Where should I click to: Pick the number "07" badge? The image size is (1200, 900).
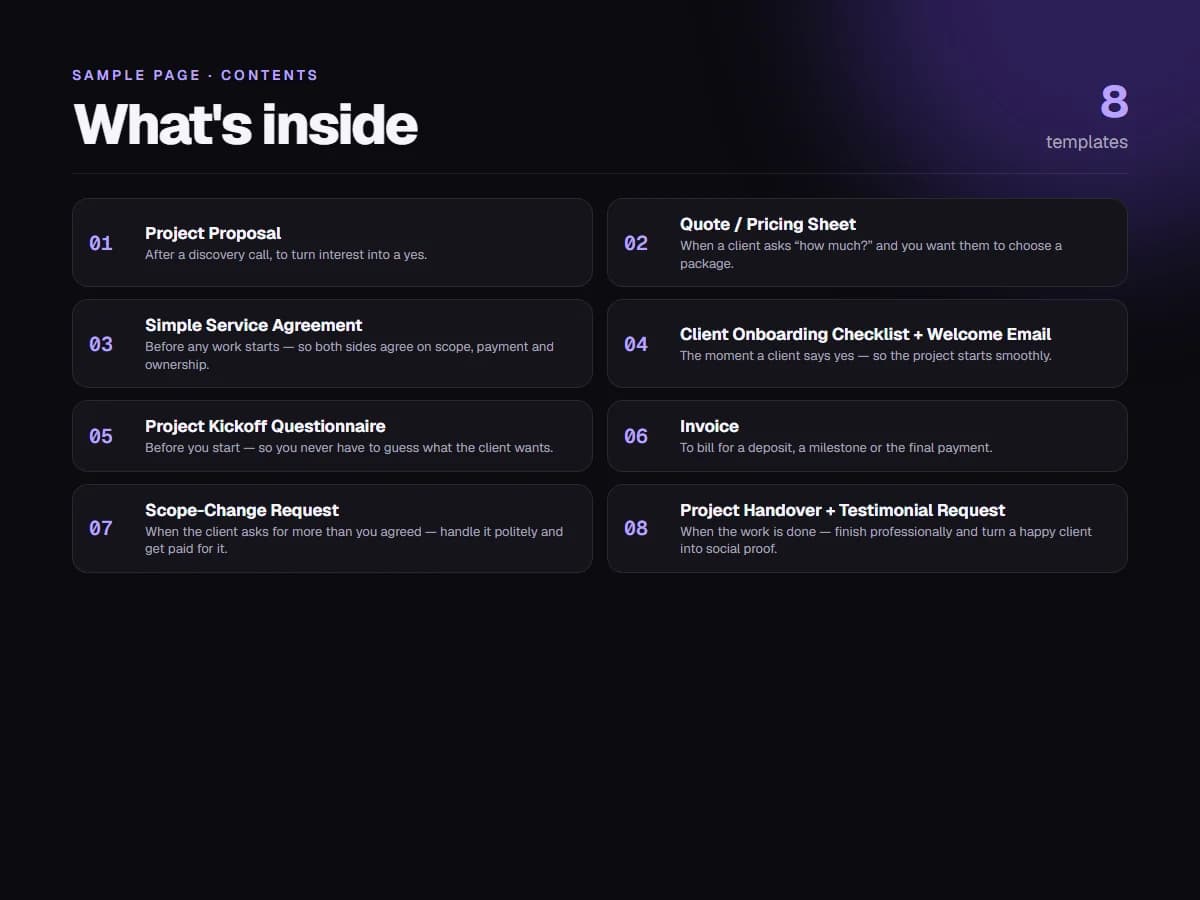coord(101,528)
